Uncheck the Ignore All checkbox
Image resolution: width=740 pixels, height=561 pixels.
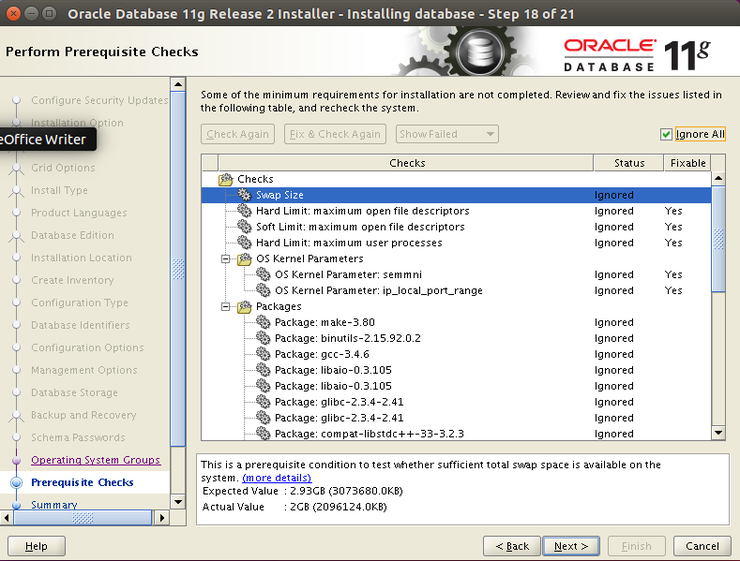[x=666, y=134]
